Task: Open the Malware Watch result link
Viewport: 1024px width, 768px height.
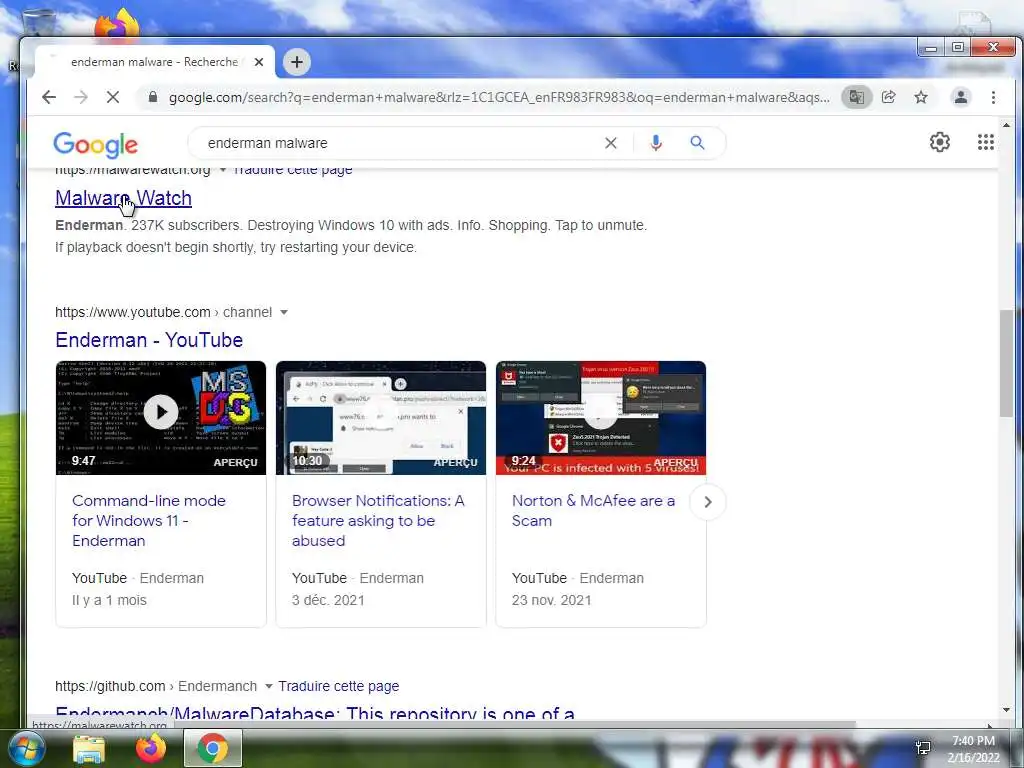Action: (x=123, y=198)
